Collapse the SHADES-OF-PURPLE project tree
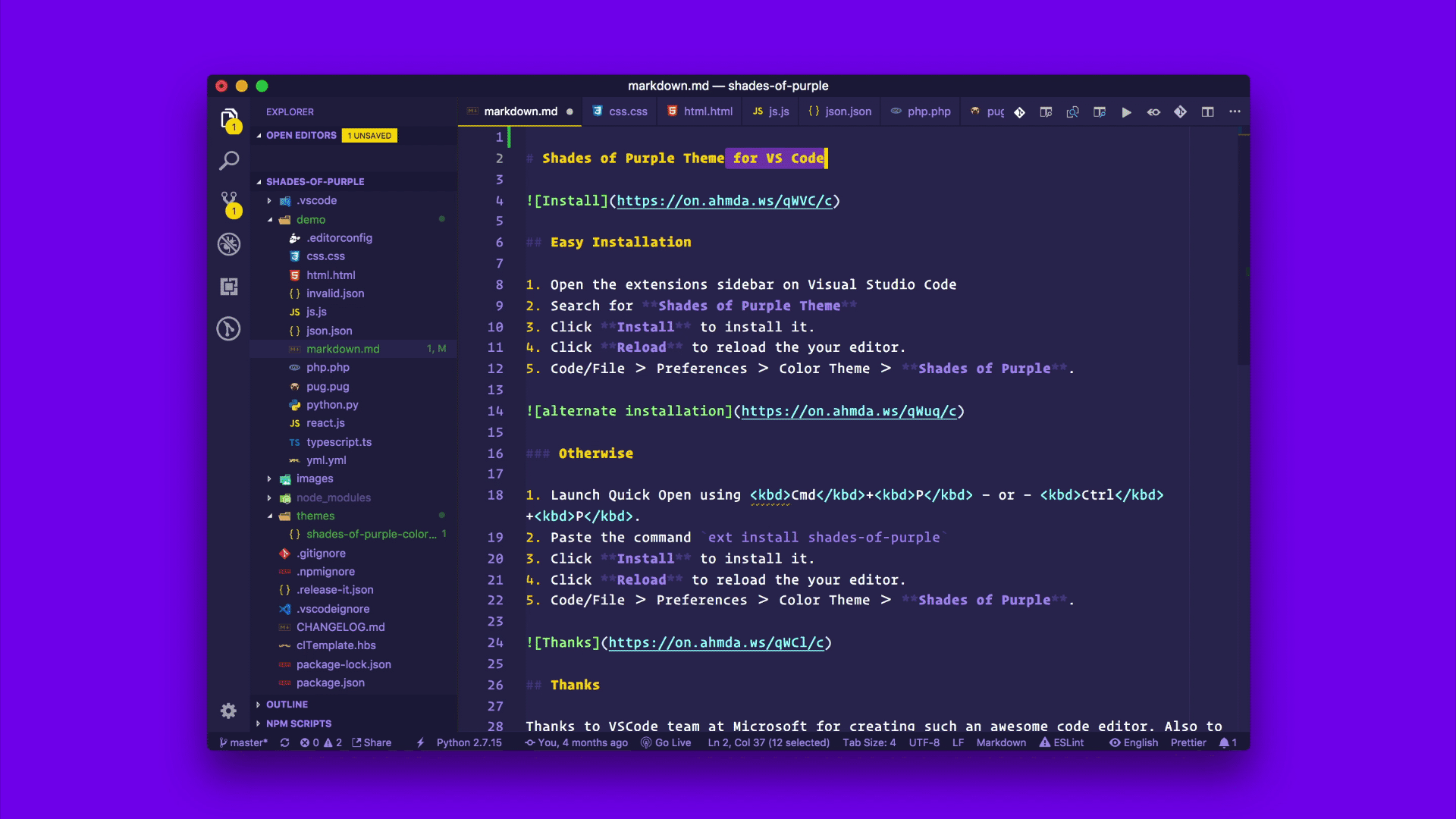This screenshot has width=1456, height=819. [259, 181]
